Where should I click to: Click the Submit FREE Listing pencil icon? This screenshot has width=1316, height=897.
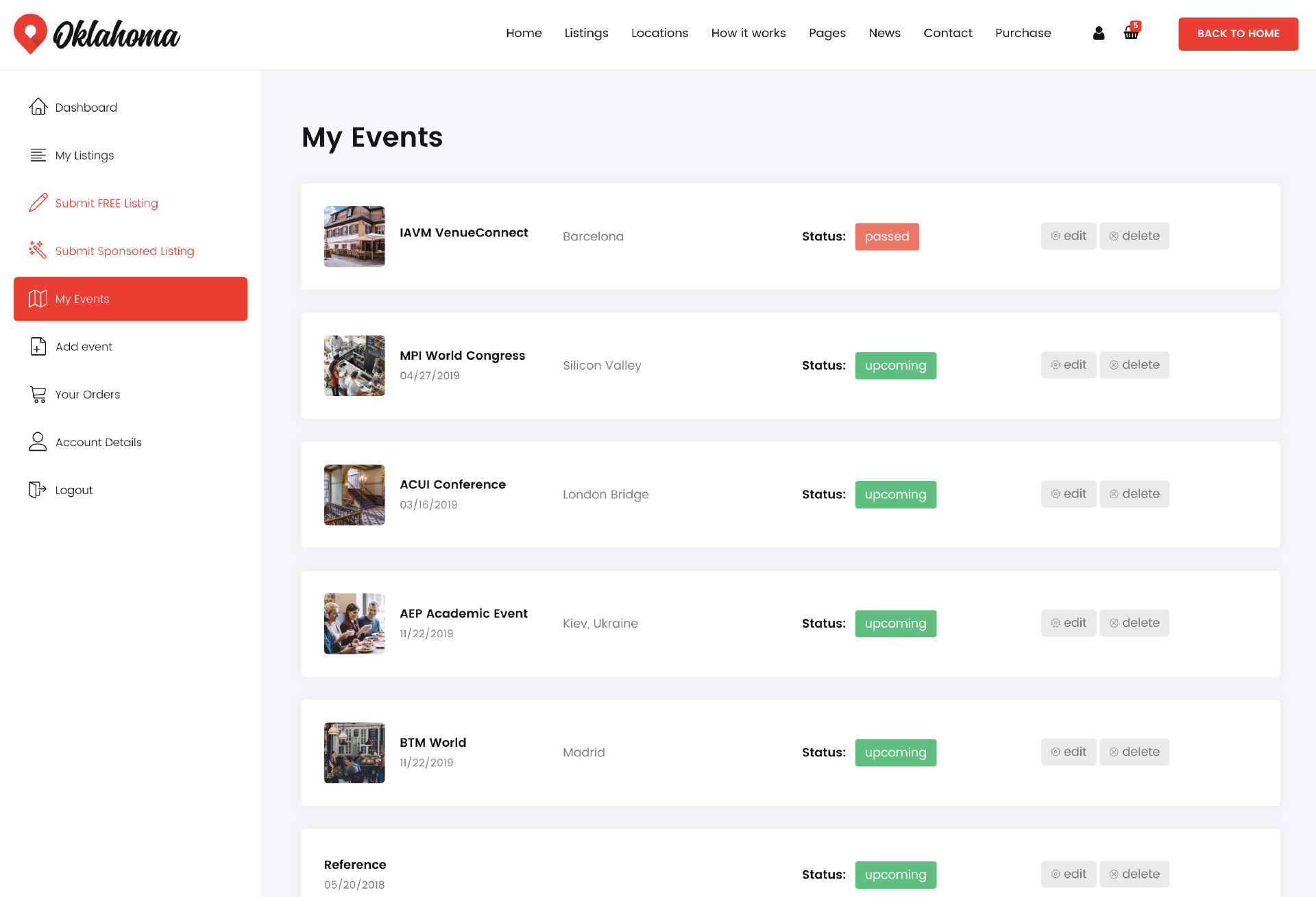pos(38,203)
